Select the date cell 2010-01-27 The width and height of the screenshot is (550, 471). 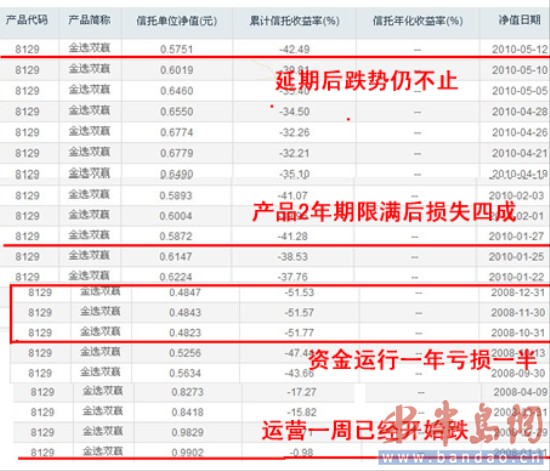[x=516, y=236]
